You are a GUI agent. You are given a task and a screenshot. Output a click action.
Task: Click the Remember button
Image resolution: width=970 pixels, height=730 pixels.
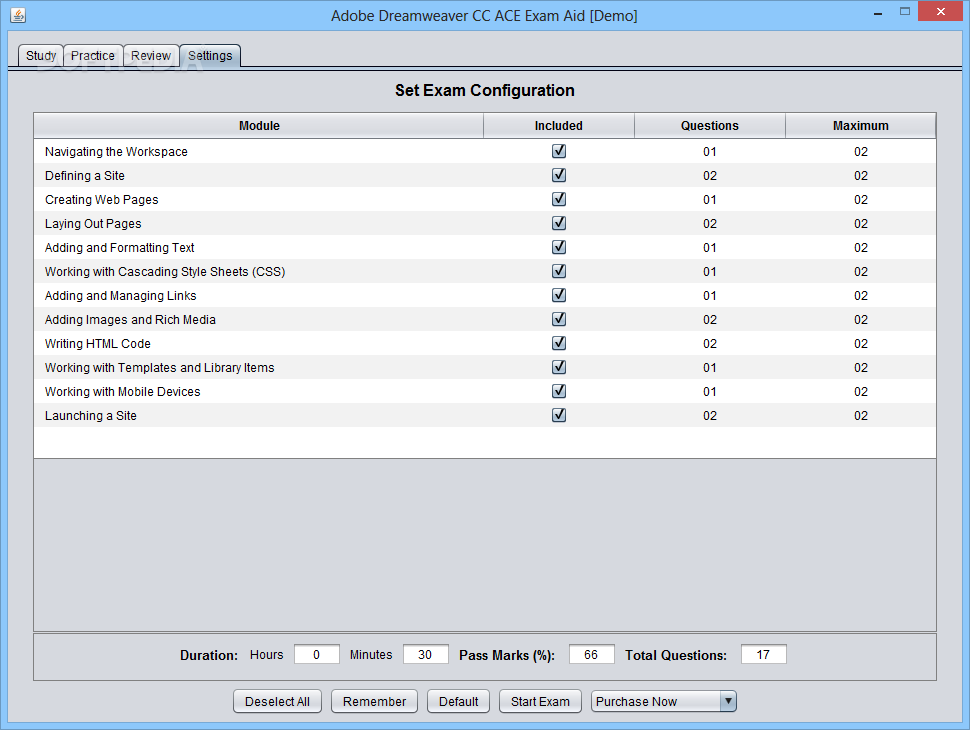pos(374,702)
